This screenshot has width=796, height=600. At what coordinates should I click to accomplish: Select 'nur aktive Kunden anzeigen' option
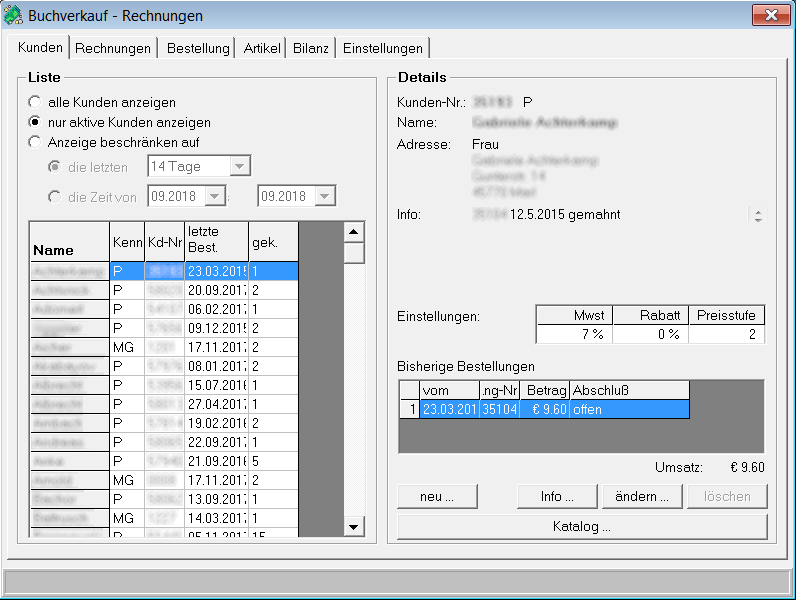click(35, 122)
